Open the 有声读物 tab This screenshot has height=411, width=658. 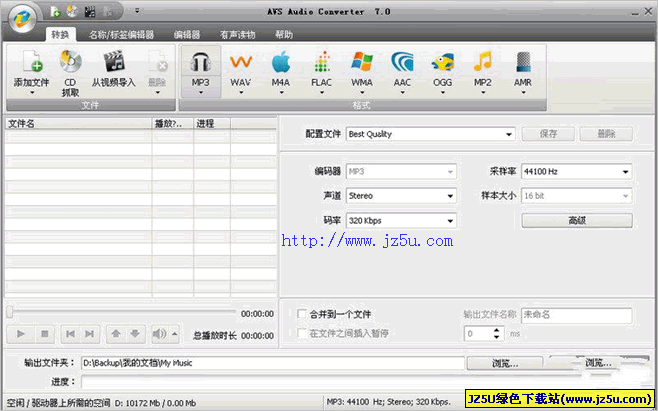point(238,35)
